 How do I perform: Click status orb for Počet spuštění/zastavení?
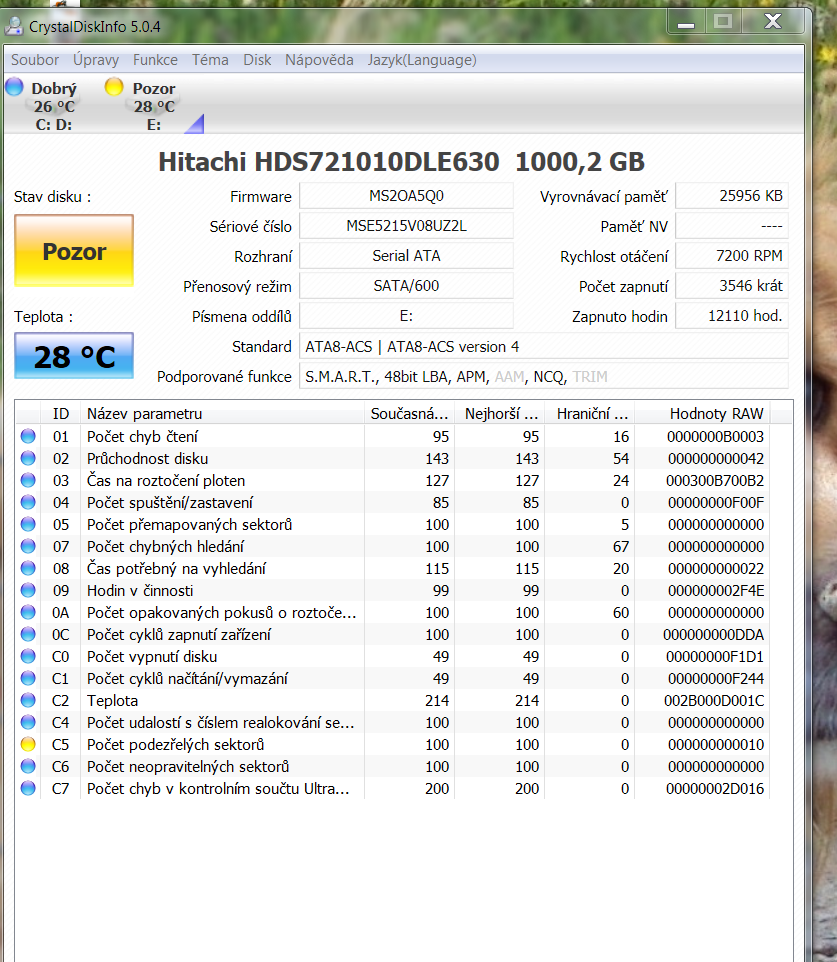(28, 502)
